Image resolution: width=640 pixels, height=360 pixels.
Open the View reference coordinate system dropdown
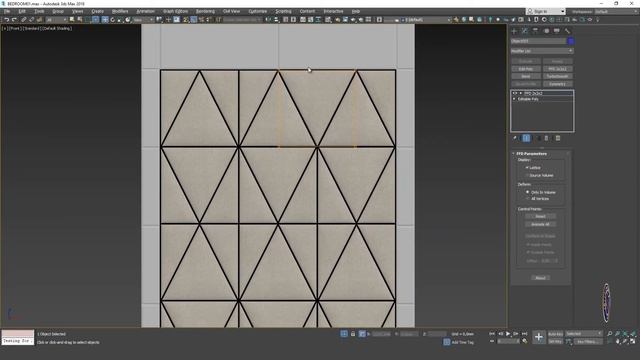click(x=143, y=20)
